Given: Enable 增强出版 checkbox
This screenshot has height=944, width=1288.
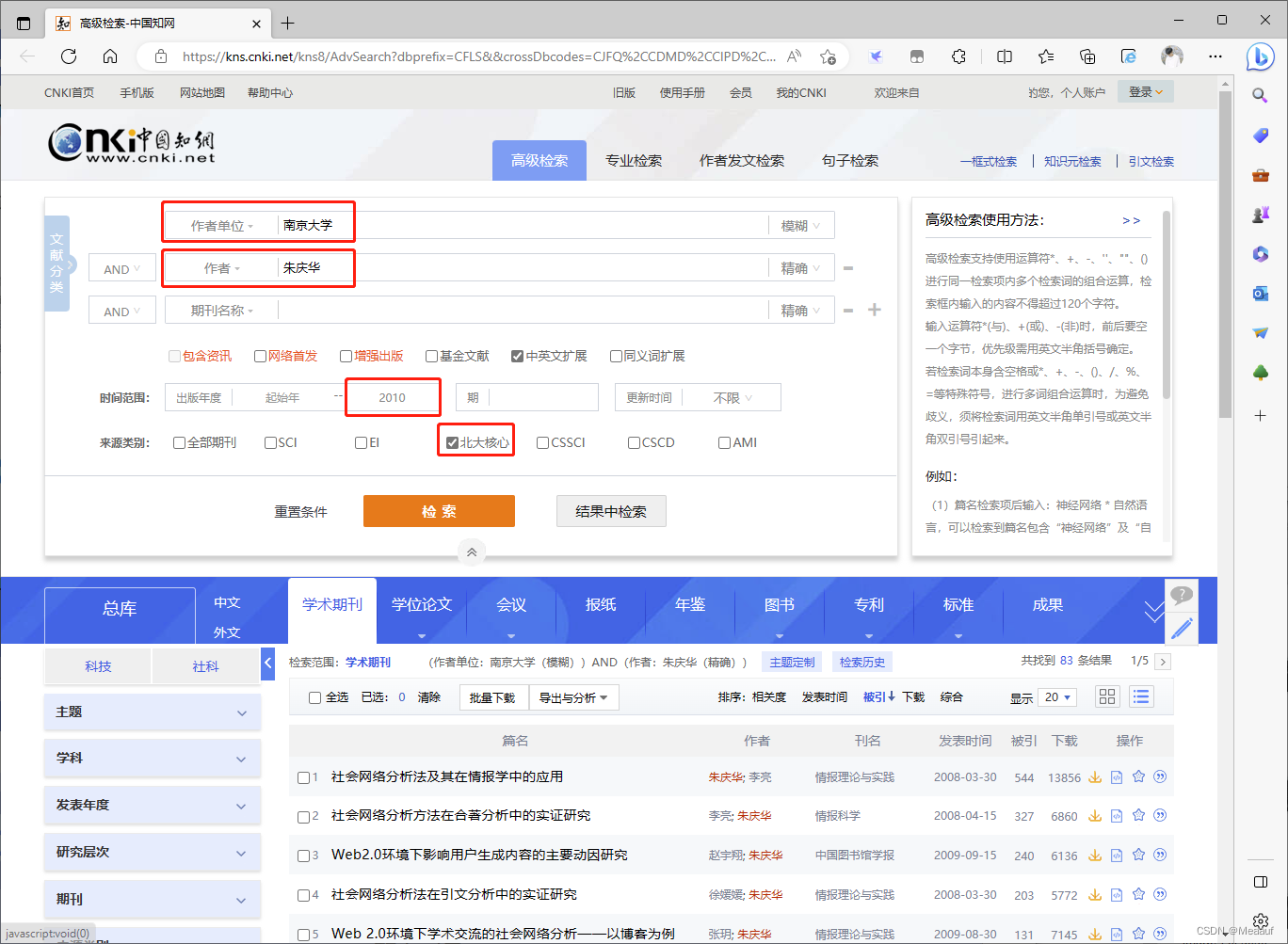Looking at the screenshot, I should click(346, 356).
